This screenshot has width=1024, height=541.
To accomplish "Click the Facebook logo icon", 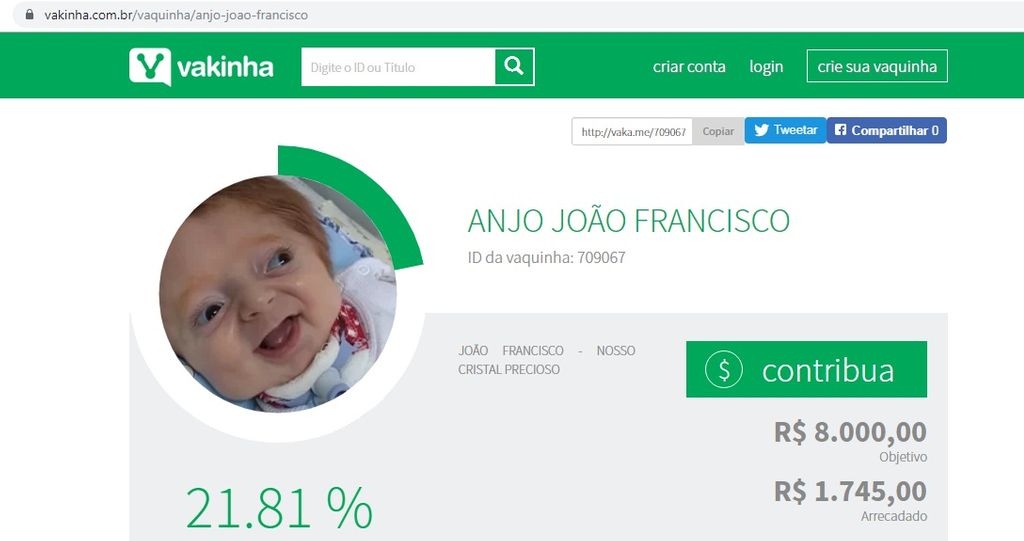I will point(840,130).
